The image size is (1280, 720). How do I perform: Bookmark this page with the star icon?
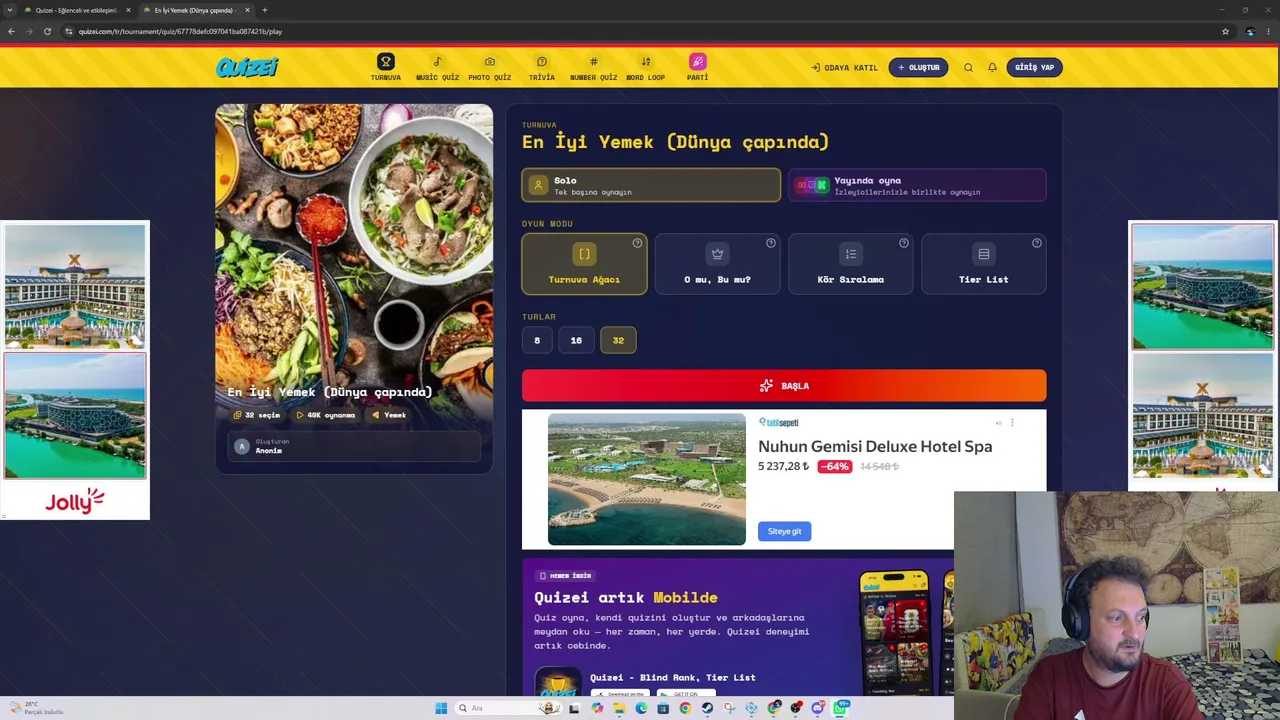(1225, 31)
